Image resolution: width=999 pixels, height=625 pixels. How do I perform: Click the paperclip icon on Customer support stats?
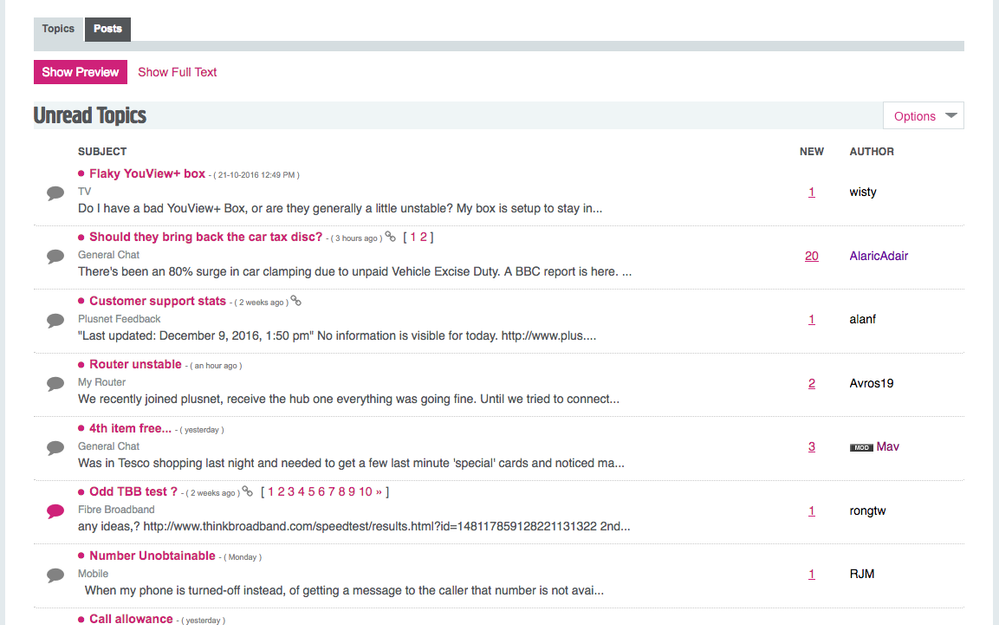296,299
